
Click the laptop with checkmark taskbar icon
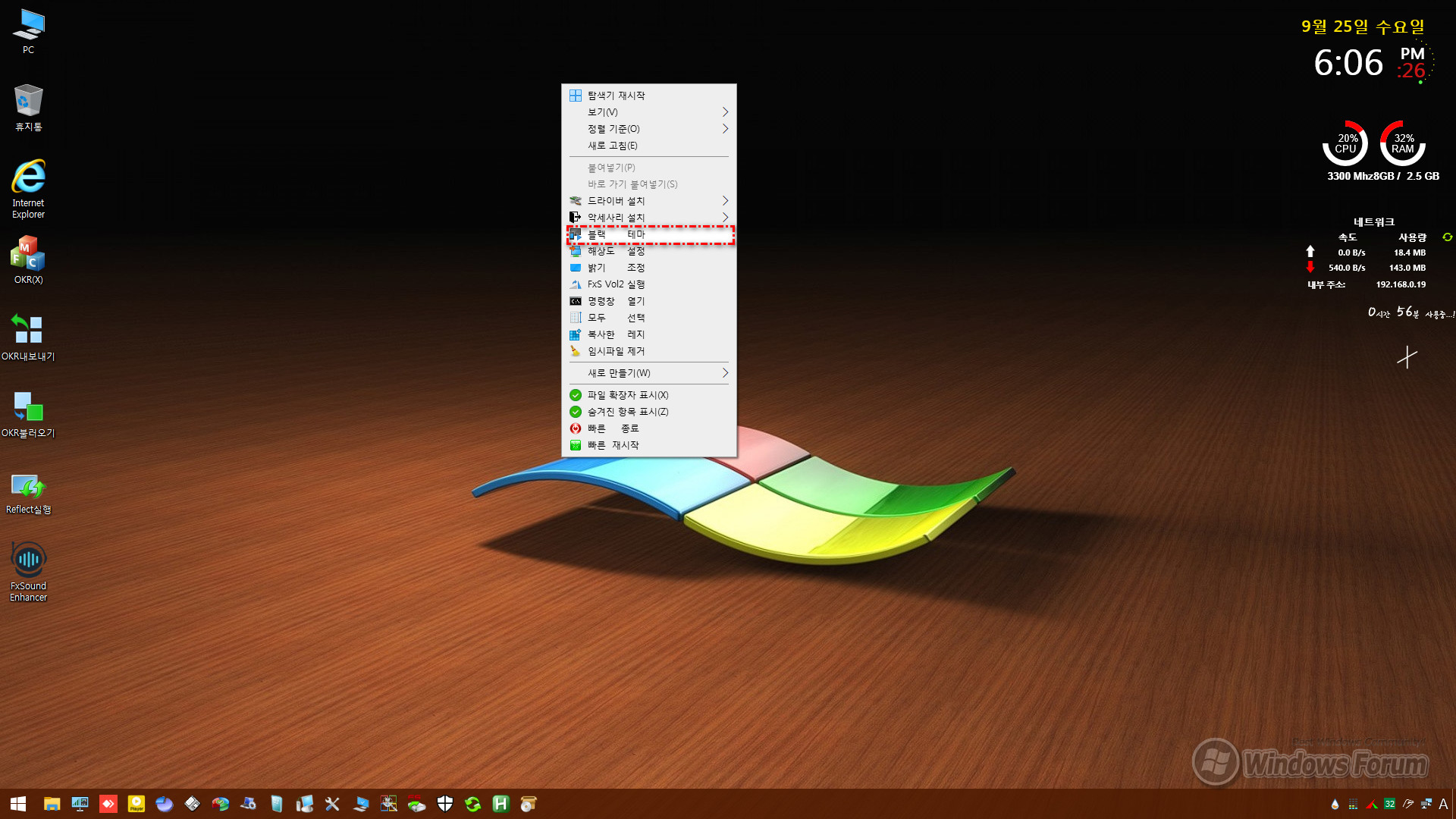pos(361,804)
